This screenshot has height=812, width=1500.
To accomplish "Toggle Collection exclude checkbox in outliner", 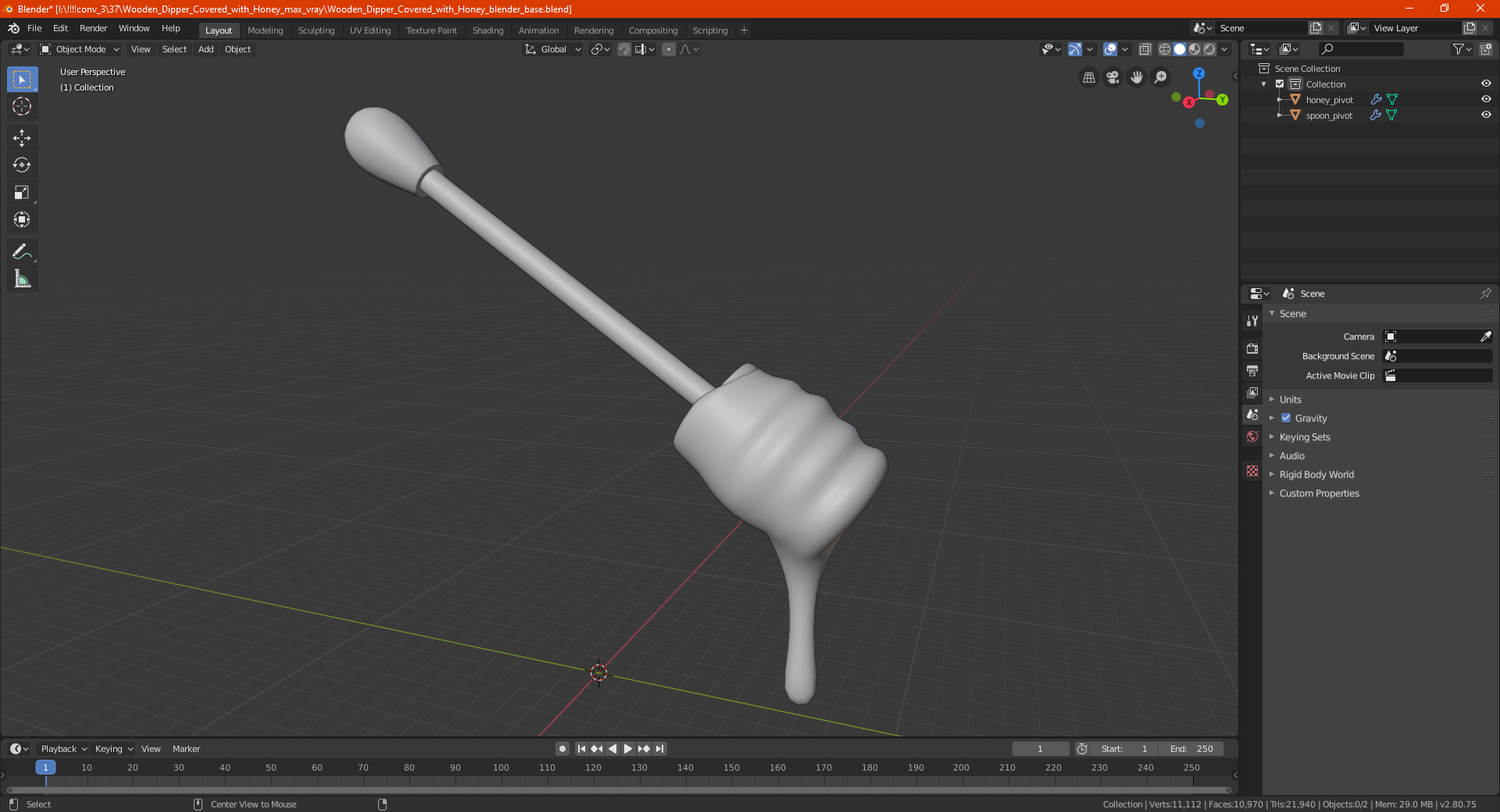I will point(1280,84).
